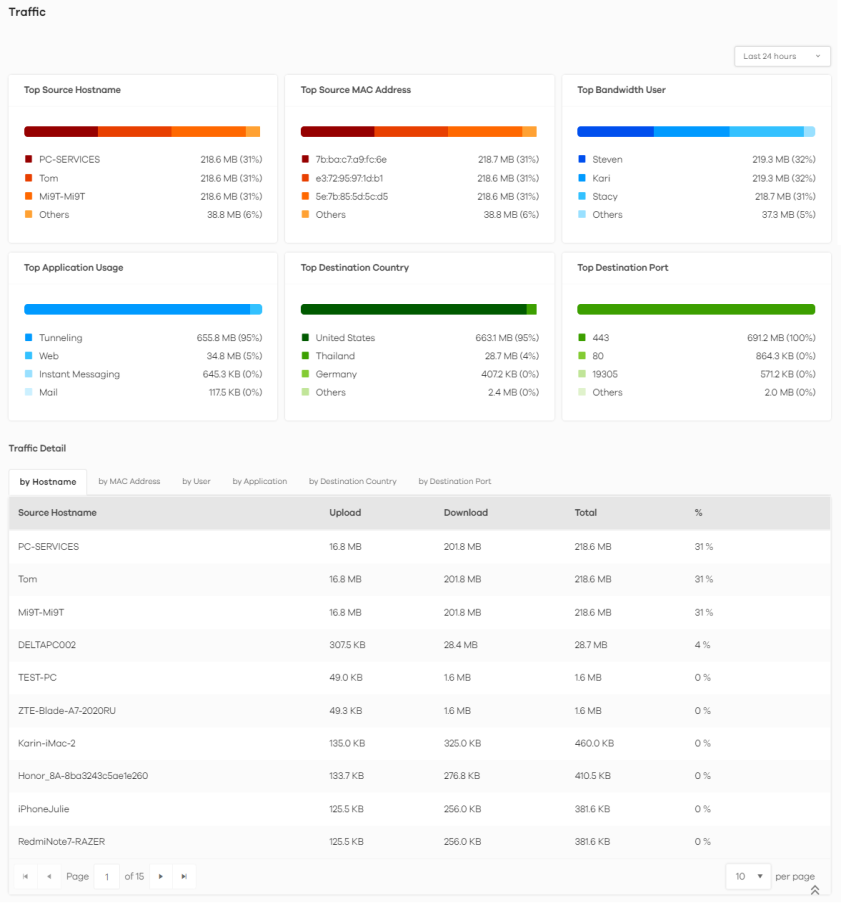Switch to the by User tab
This screenshot has width=841, height=903.
[196, 481]
